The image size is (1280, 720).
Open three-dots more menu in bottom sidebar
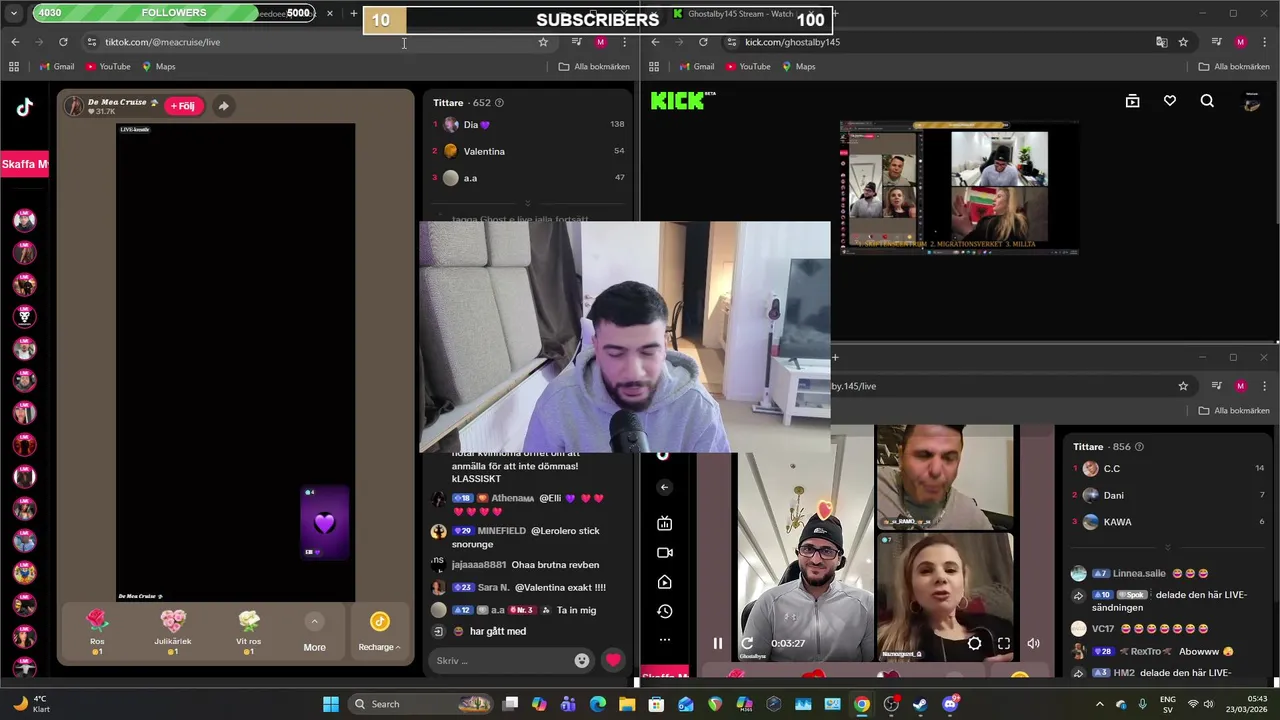(x=664, y=639)
